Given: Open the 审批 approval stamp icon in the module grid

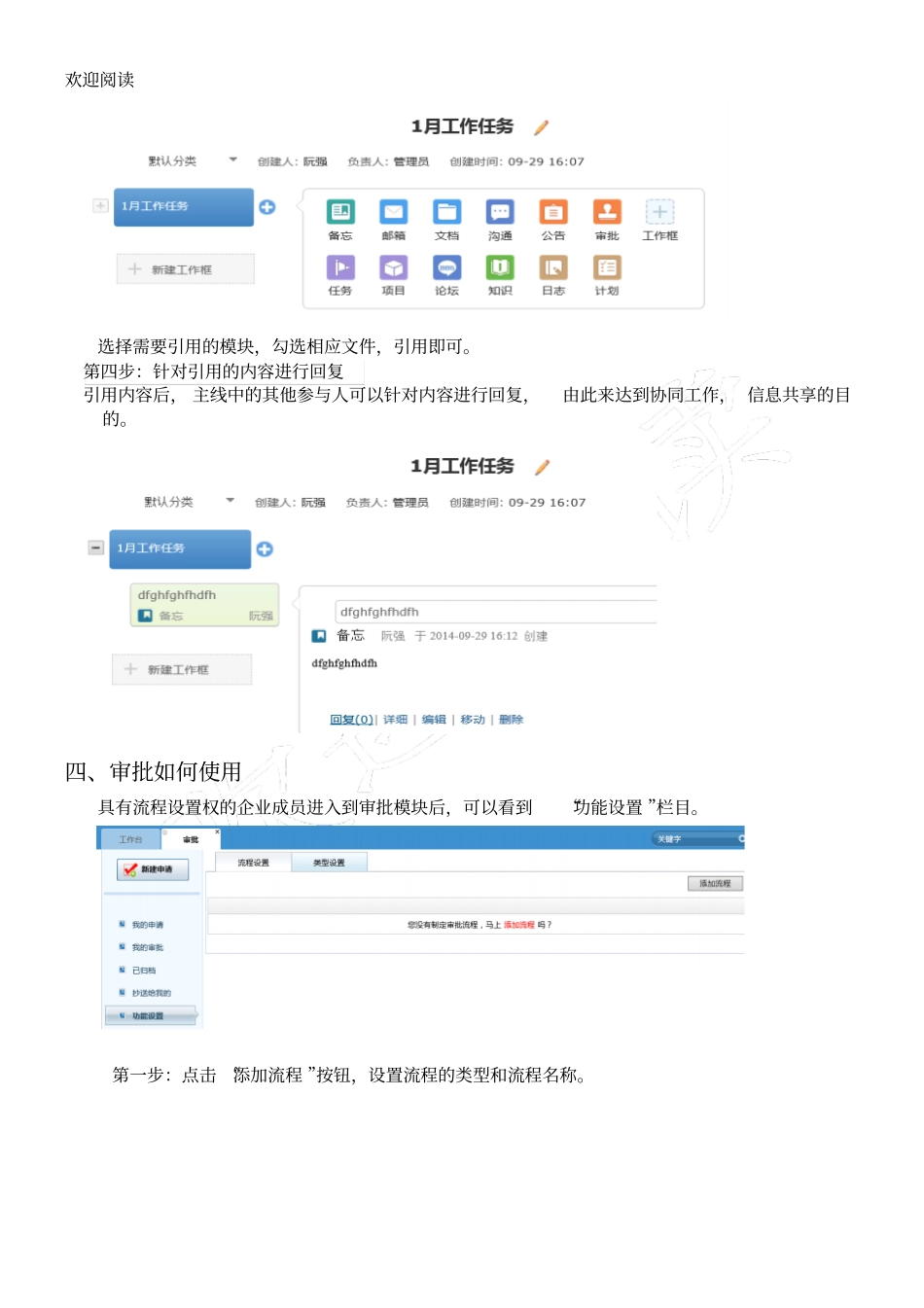Looking at the screenshot, I should 607,211.
